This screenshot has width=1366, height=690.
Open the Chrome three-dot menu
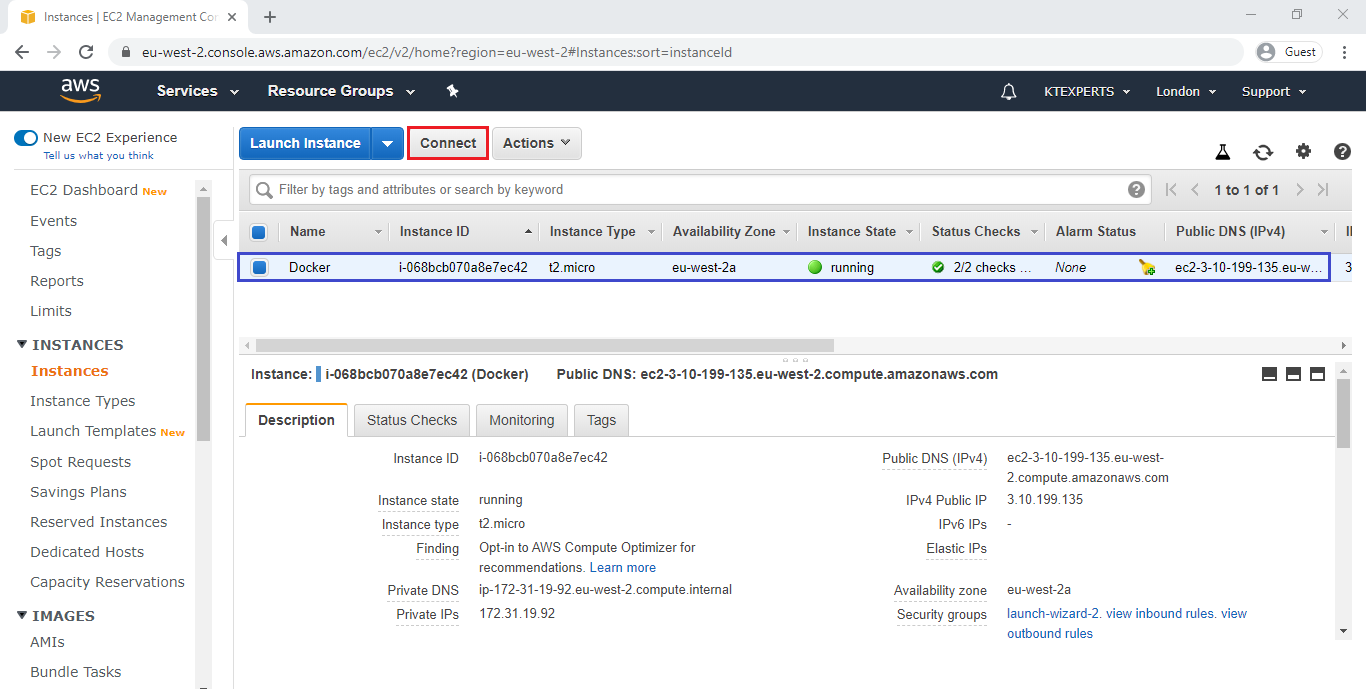(x=1345, y=52)
